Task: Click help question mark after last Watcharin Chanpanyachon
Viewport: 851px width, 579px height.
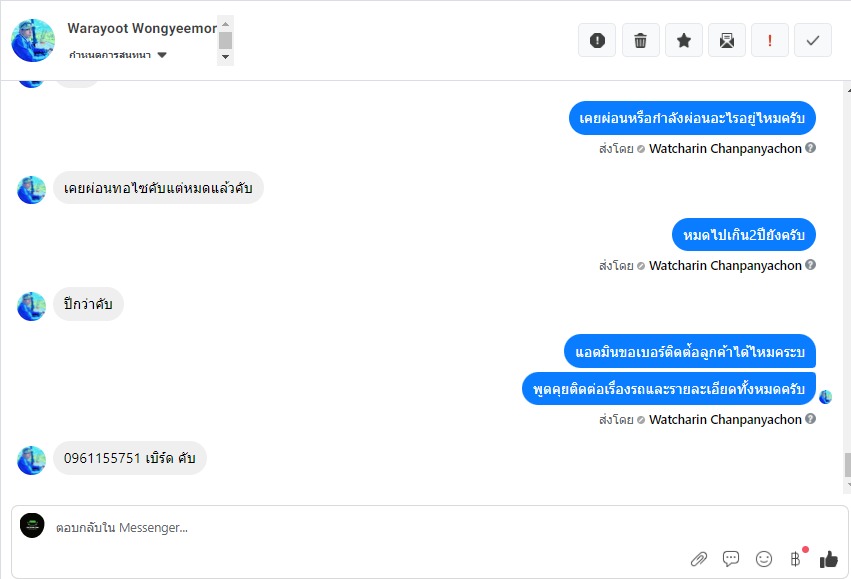Action: [x=810, y=418]
